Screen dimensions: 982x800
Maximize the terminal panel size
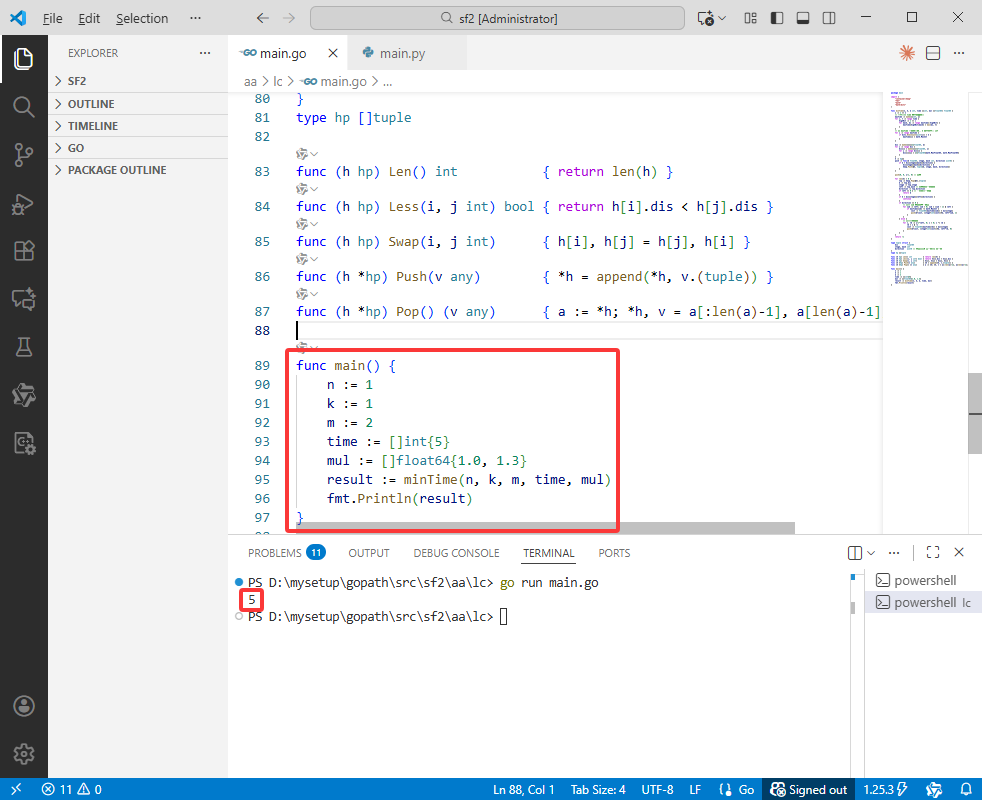pyautogui.click(x=933, y=552)
